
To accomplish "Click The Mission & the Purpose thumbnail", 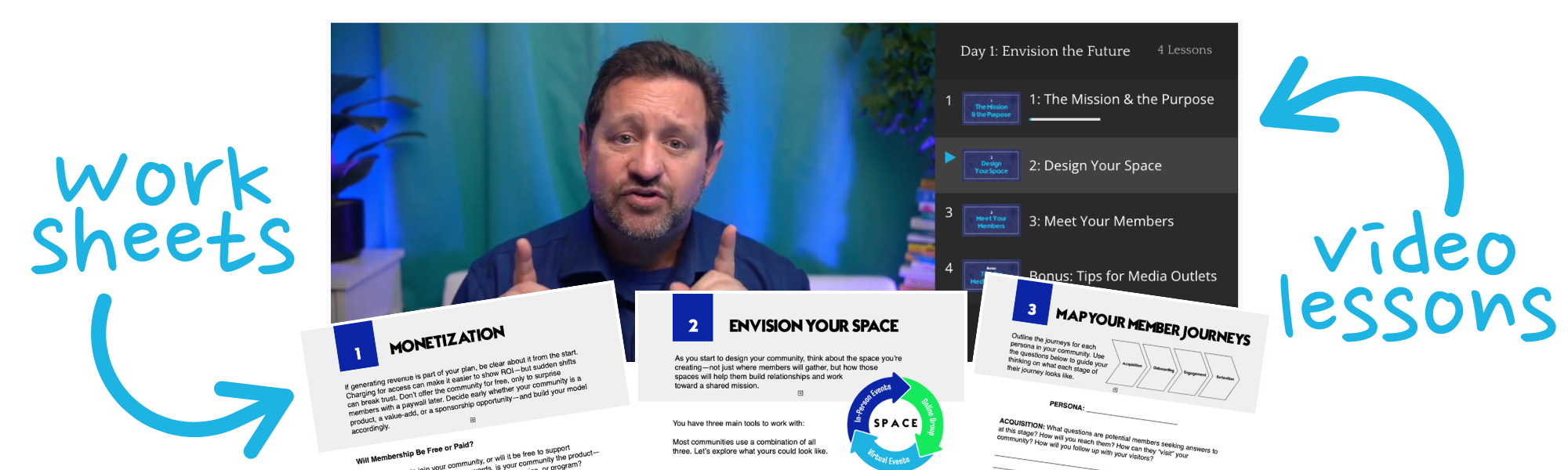I will coord(991,109).
